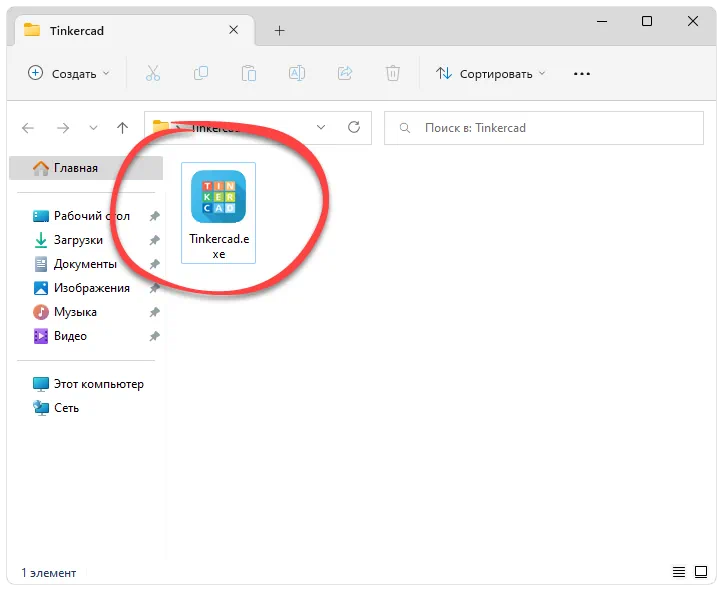This screenshot has height=590, width=723.
Task: Click the Share icon in toolbar
Action: tap(345, 73)
